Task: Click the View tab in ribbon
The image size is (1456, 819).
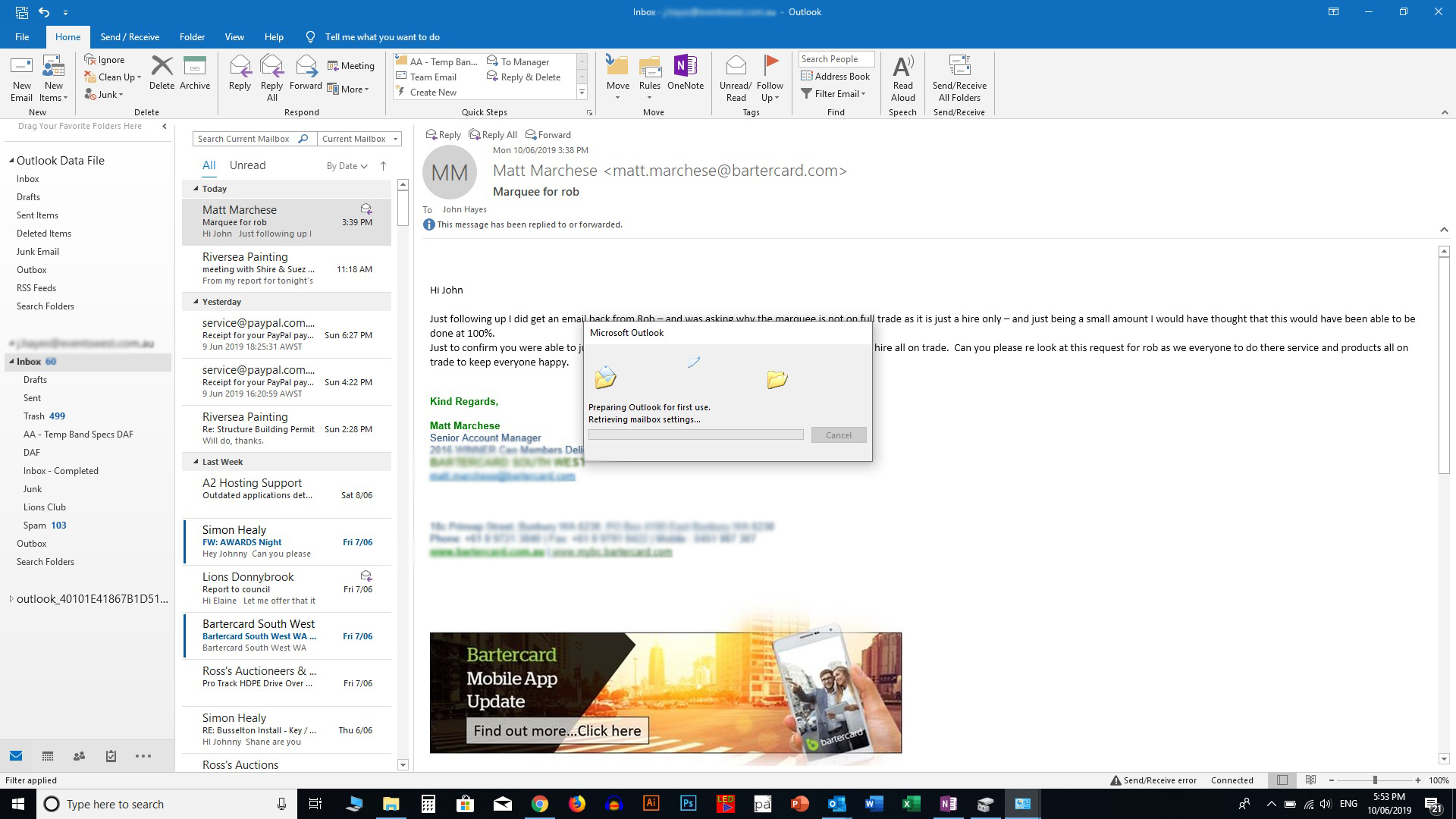Action: coord(234,37)
